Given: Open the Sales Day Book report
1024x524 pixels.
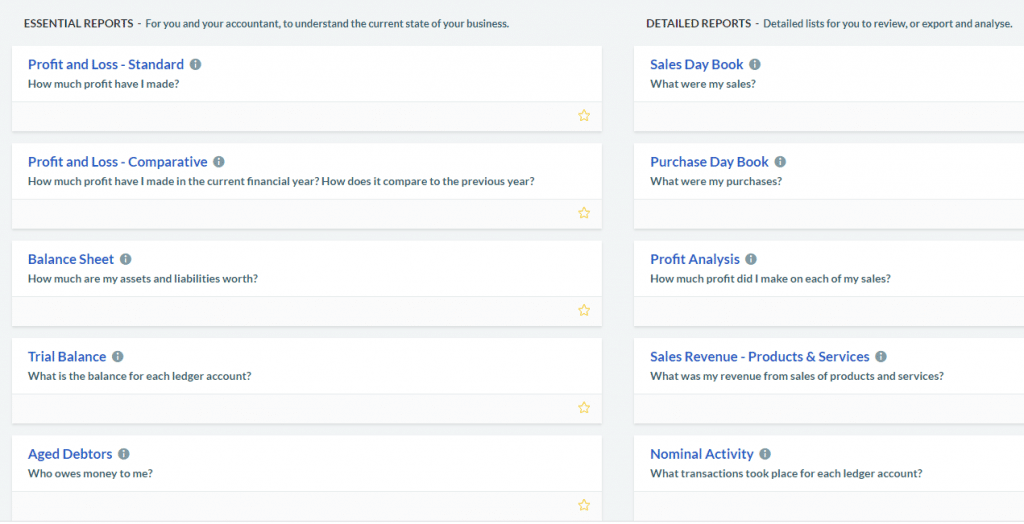Looking at the screenshot, I should [x=697, y=64].
